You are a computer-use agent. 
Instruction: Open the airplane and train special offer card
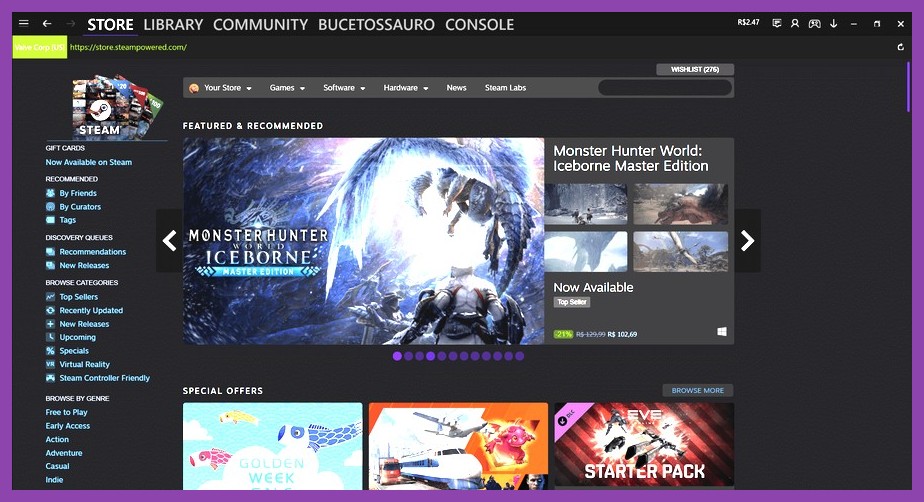click(x=458, y=446)
